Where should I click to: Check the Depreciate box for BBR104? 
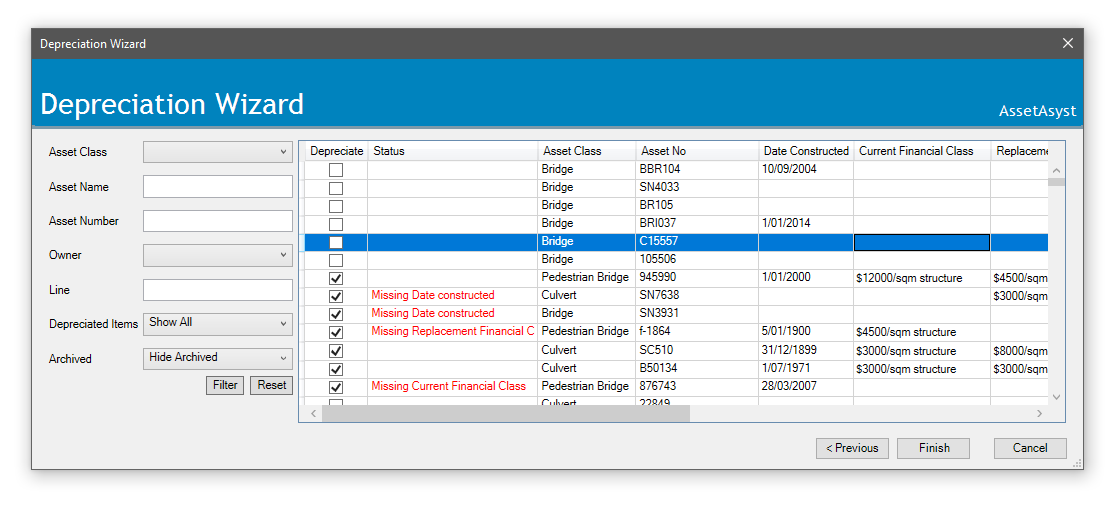point(336,170)
